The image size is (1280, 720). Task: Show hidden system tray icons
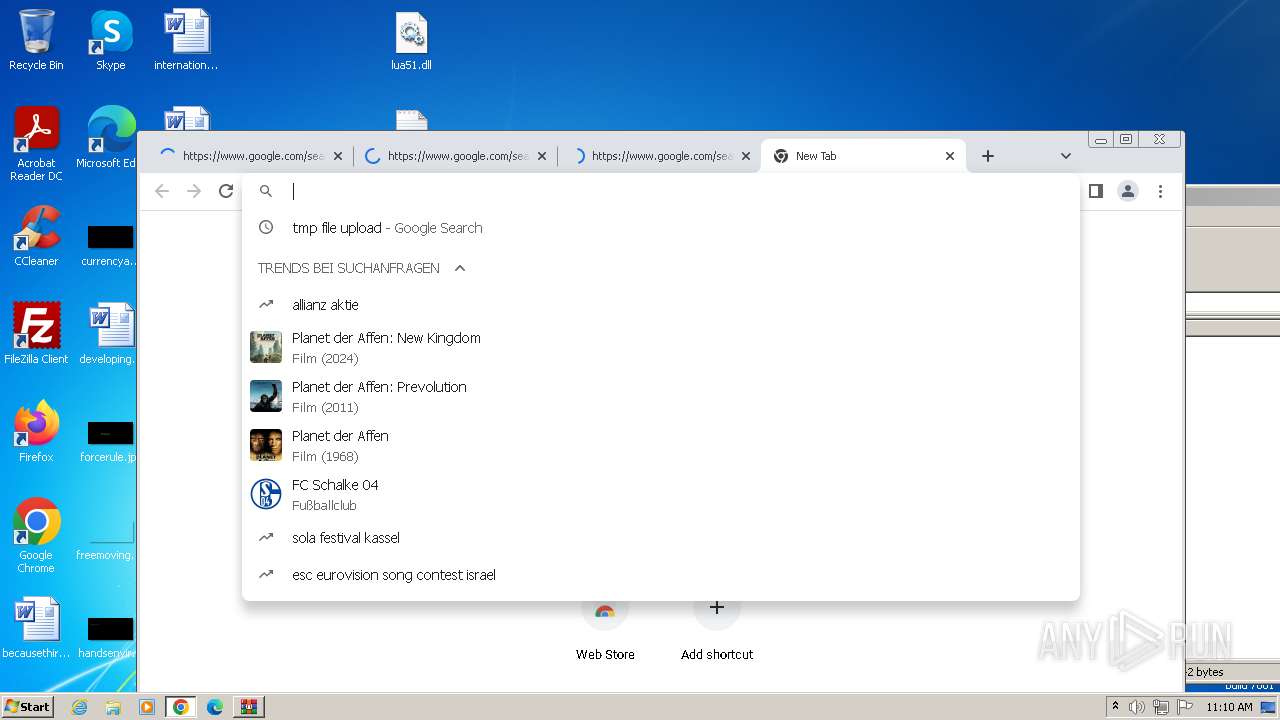[1116, 707]
